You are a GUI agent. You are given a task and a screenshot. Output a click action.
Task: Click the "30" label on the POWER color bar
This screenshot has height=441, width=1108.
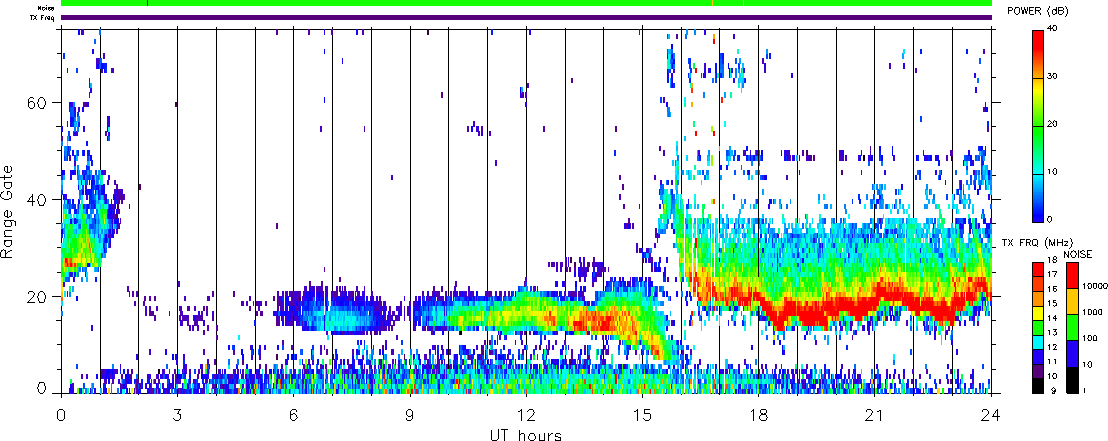coord(1052,78)
